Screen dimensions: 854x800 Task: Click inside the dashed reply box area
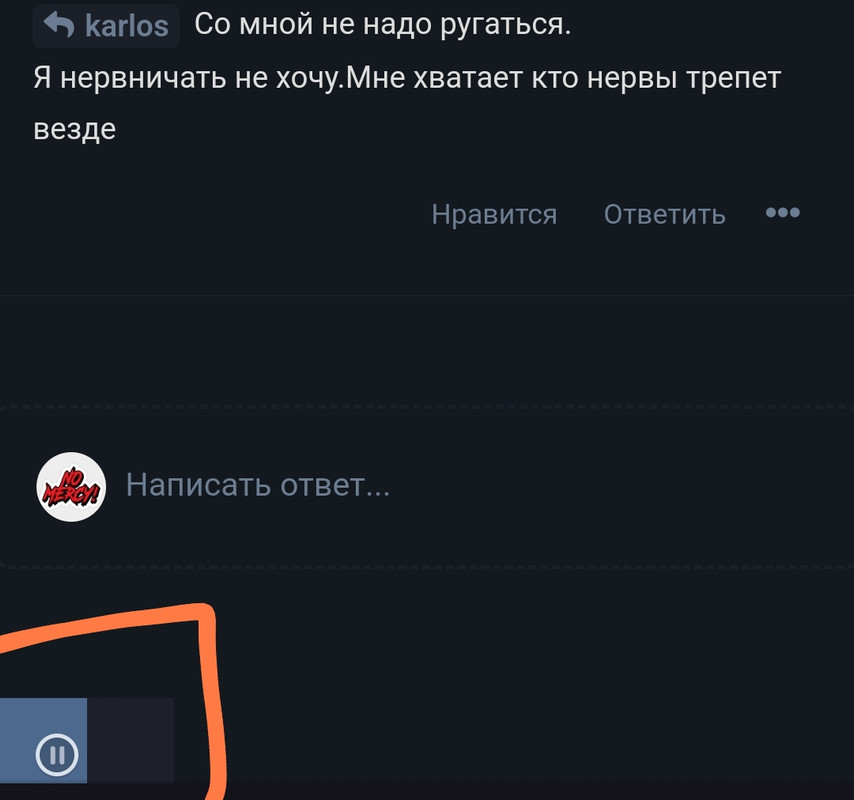[427, 486]
